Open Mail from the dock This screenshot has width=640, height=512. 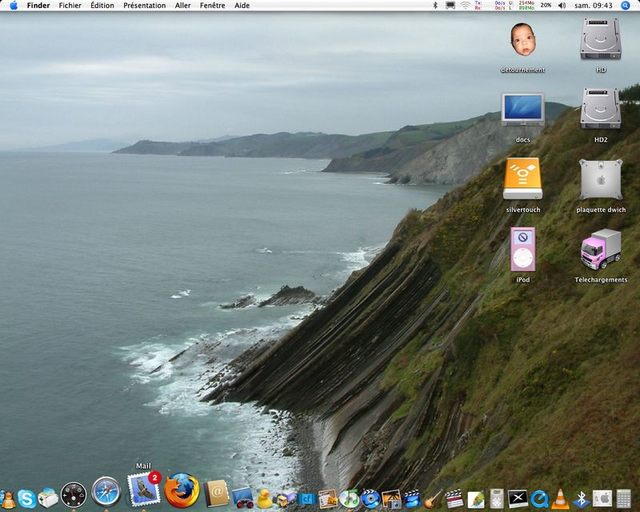(x=143, y=490)
